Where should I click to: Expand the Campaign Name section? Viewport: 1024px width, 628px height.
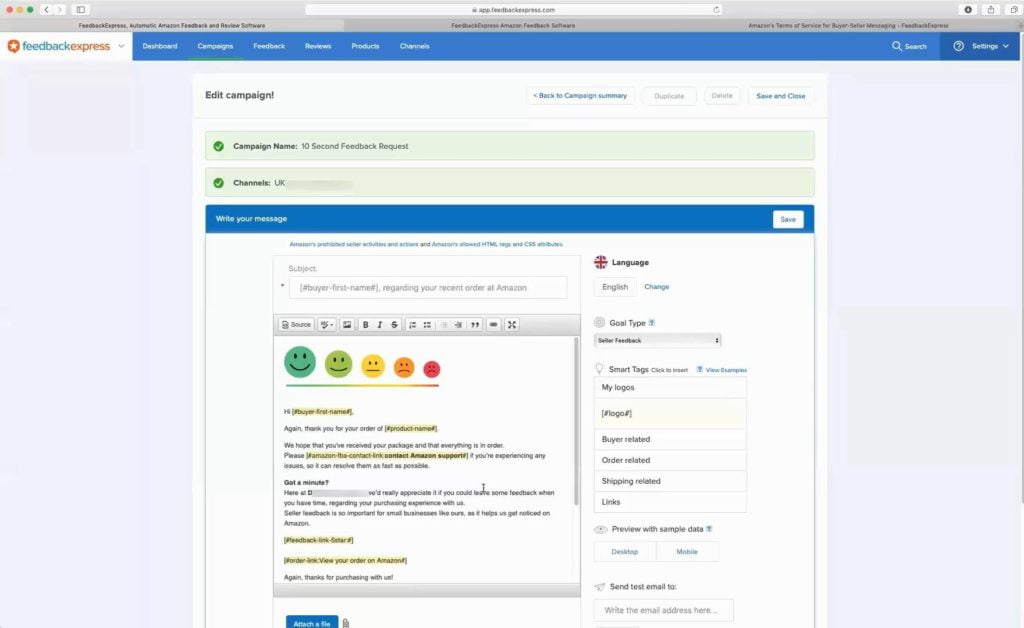(509, 146)
